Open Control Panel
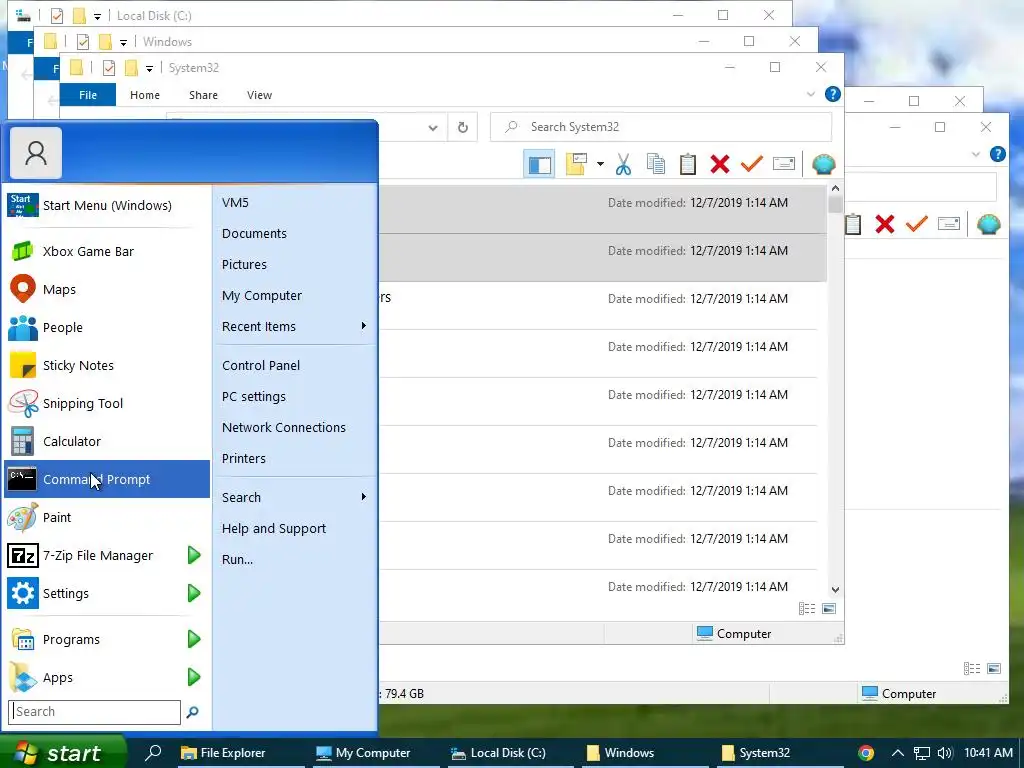This screenshot has width=1024, height=768. pos(295,366)
